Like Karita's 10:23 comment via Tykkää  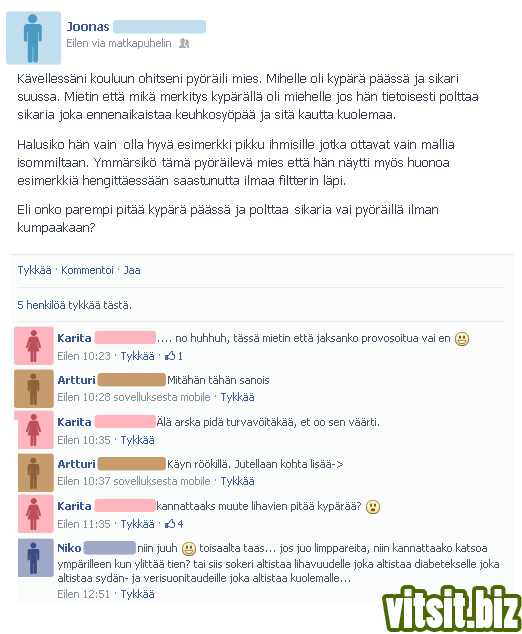(137, 356)
